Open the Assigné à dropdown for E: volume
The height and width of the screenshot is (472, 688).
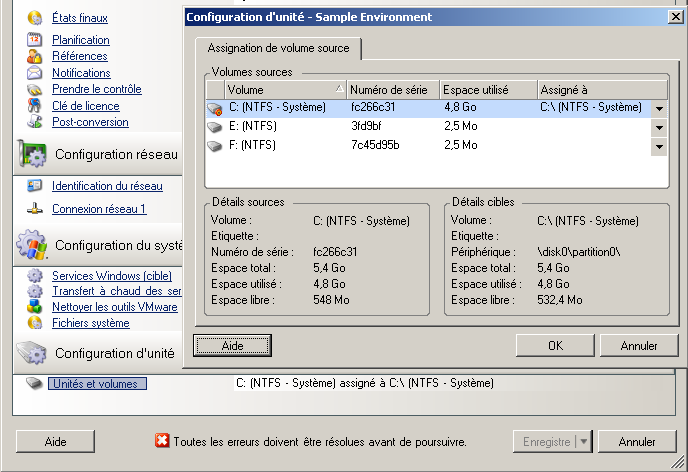659,128
